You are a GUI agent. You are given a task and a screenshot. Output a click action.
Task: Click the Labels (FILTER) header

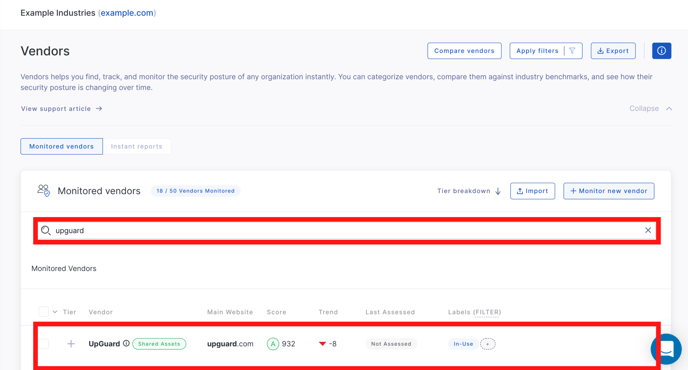474,312
